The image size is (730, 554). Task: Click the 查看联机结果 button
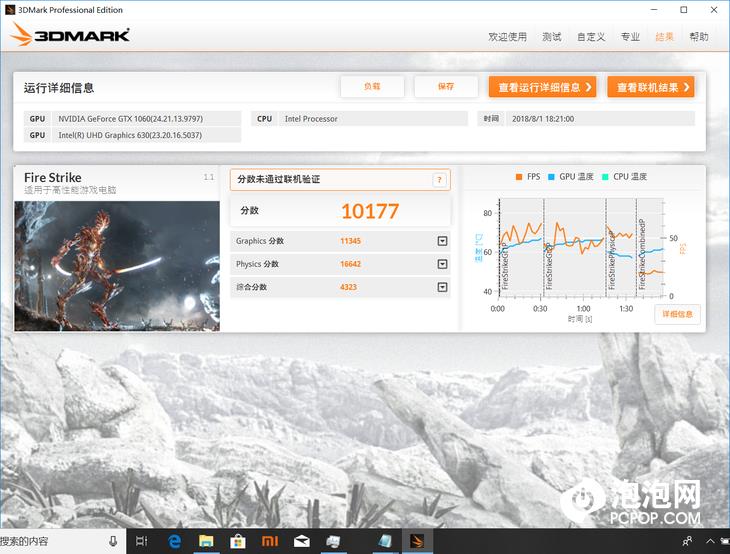650,87
